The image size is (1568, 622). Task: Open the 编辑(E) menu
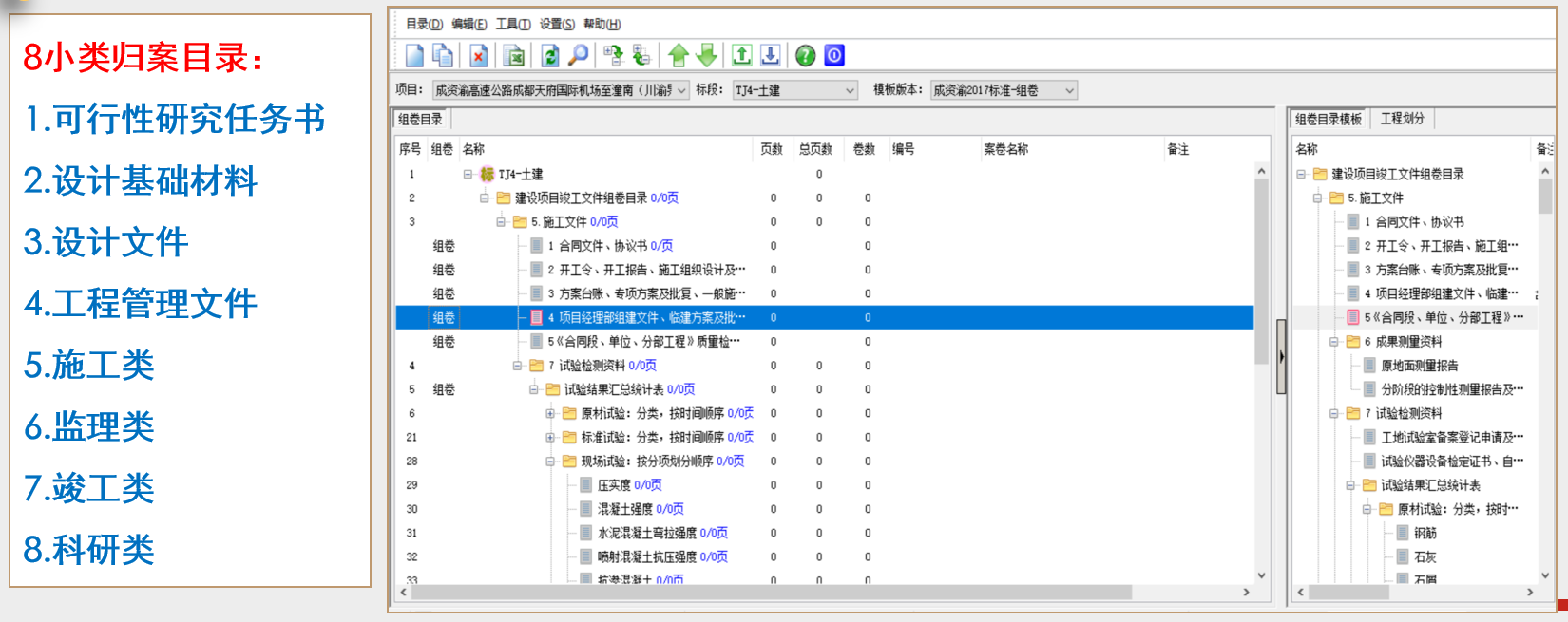[x=469, y=24]
